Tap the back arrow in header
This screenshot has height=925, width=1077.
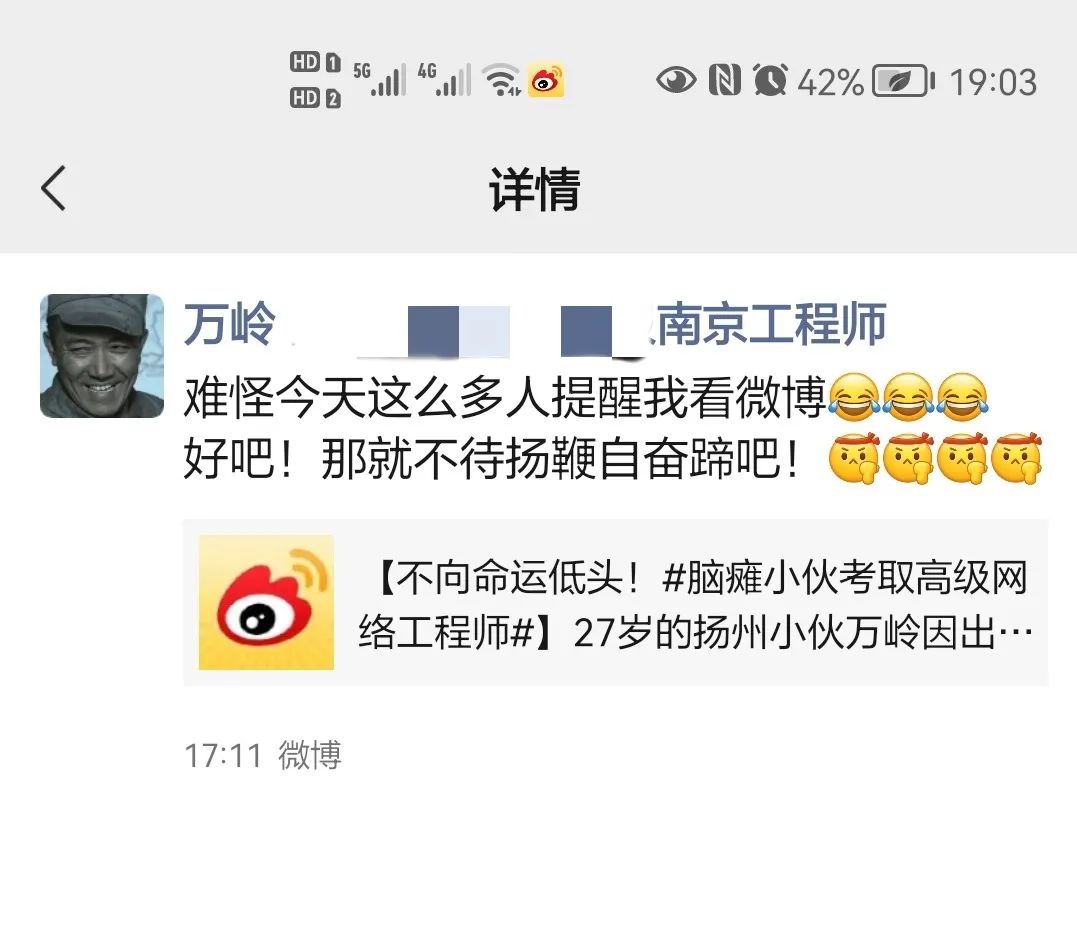tap(53, 188)
